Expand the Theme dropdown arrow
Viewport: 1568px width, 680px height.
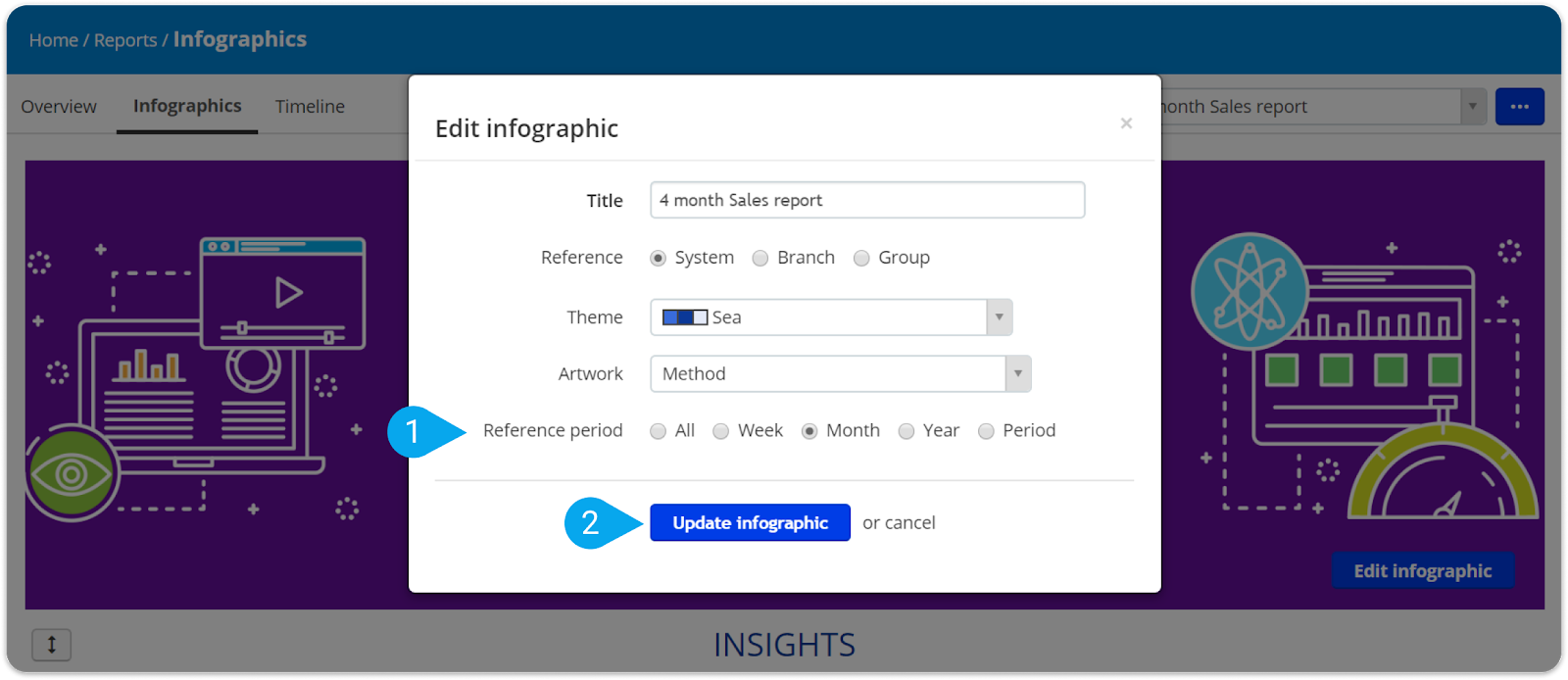click(999, 317)
